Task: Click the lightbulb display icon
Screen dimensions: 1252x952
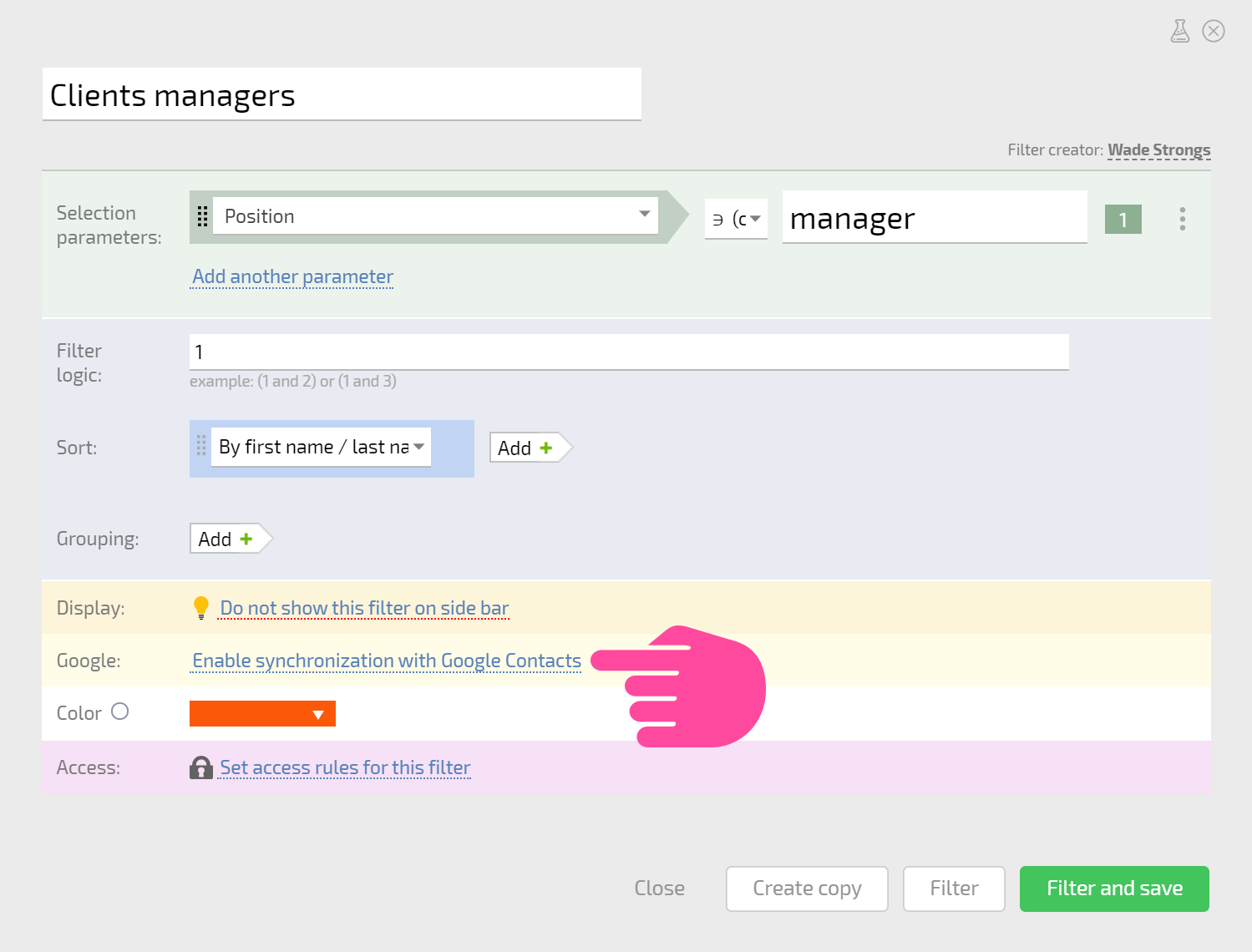Action: (x=201, y=608)
